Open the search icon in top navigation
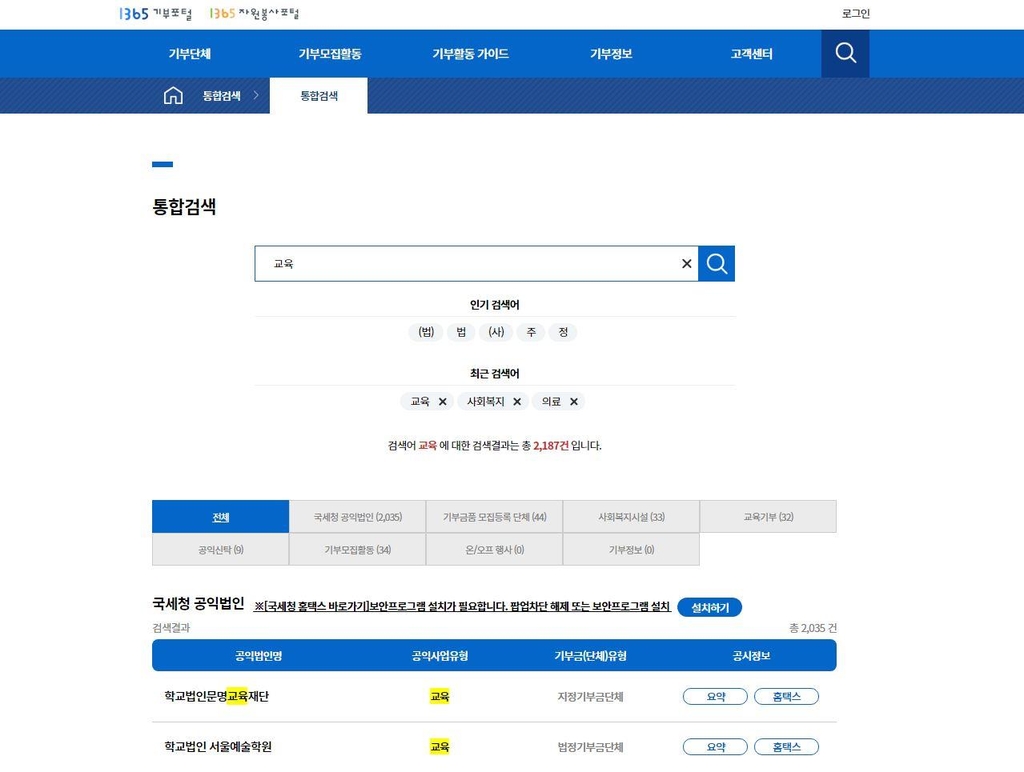This screenshot has width=1024, height=772. [845, 53]
